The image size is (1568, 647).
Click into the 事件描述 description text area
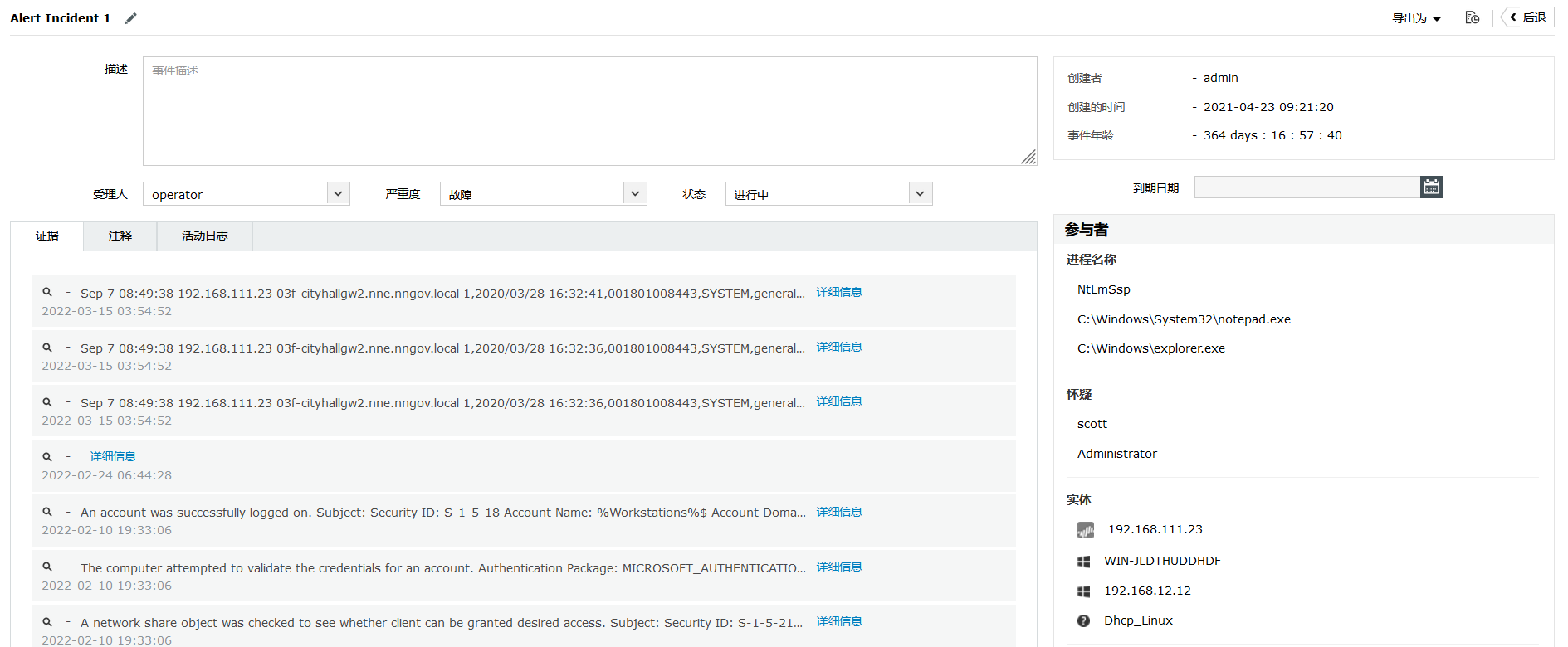tap(590, 111)
